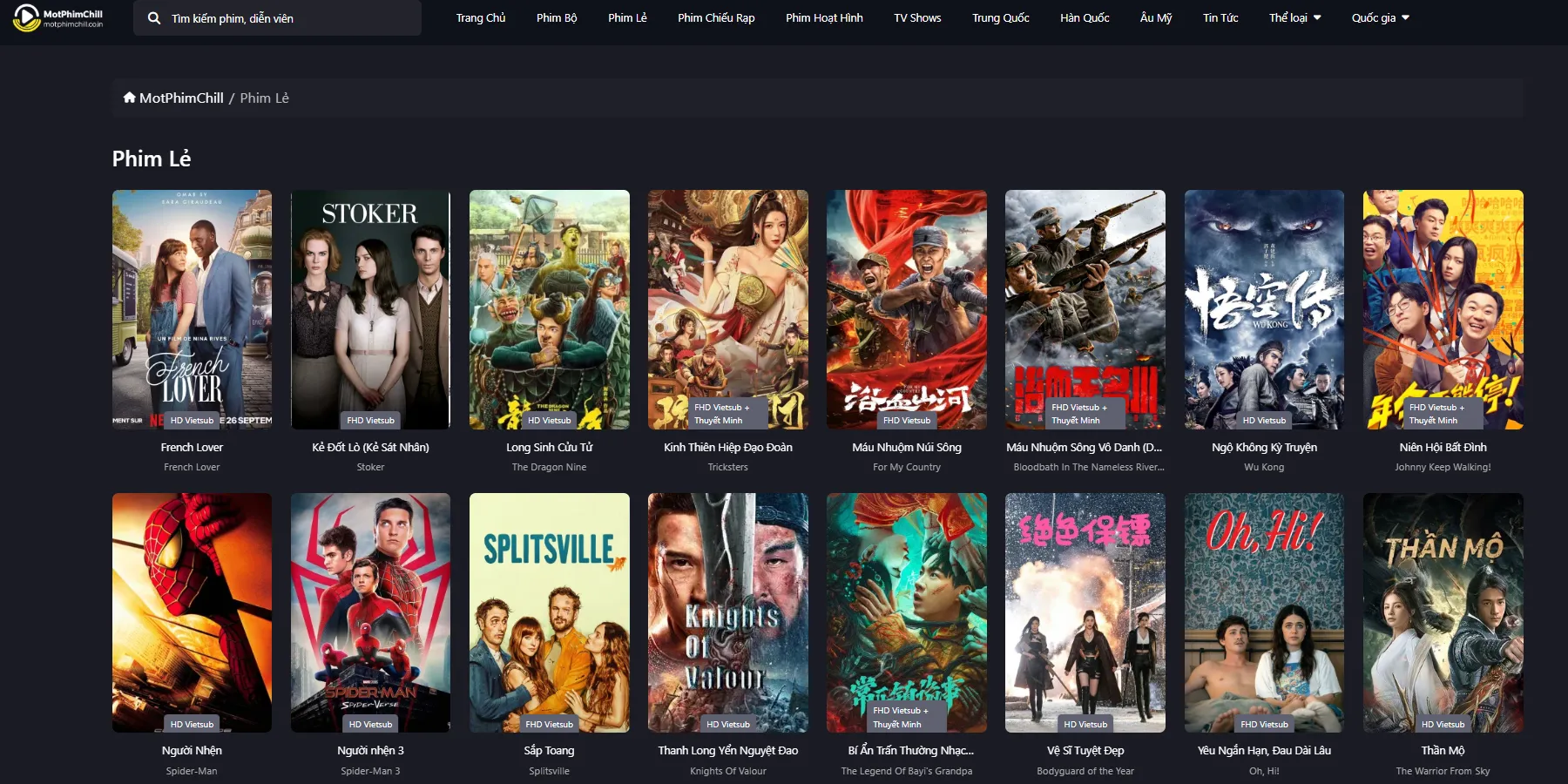This screenshot has height=784, width=1568.
Task: Expand the Quốc gia dropdown
Action: (1380, 17)
